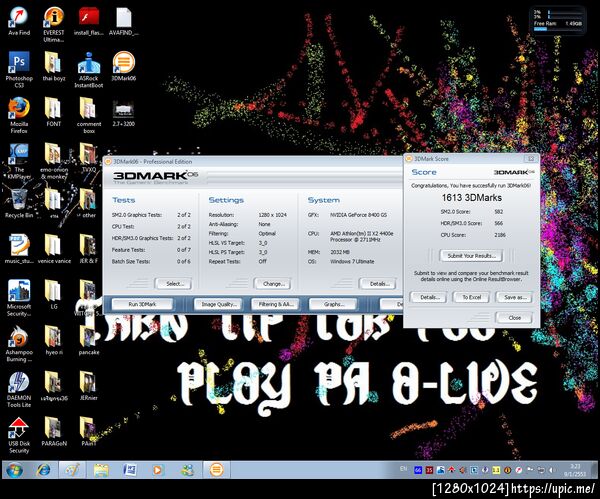The height and width of the screenshot is (499, 600).
Task: Open the taskbar clock and date
Action: pyautogui.click(x=575, y=470)
